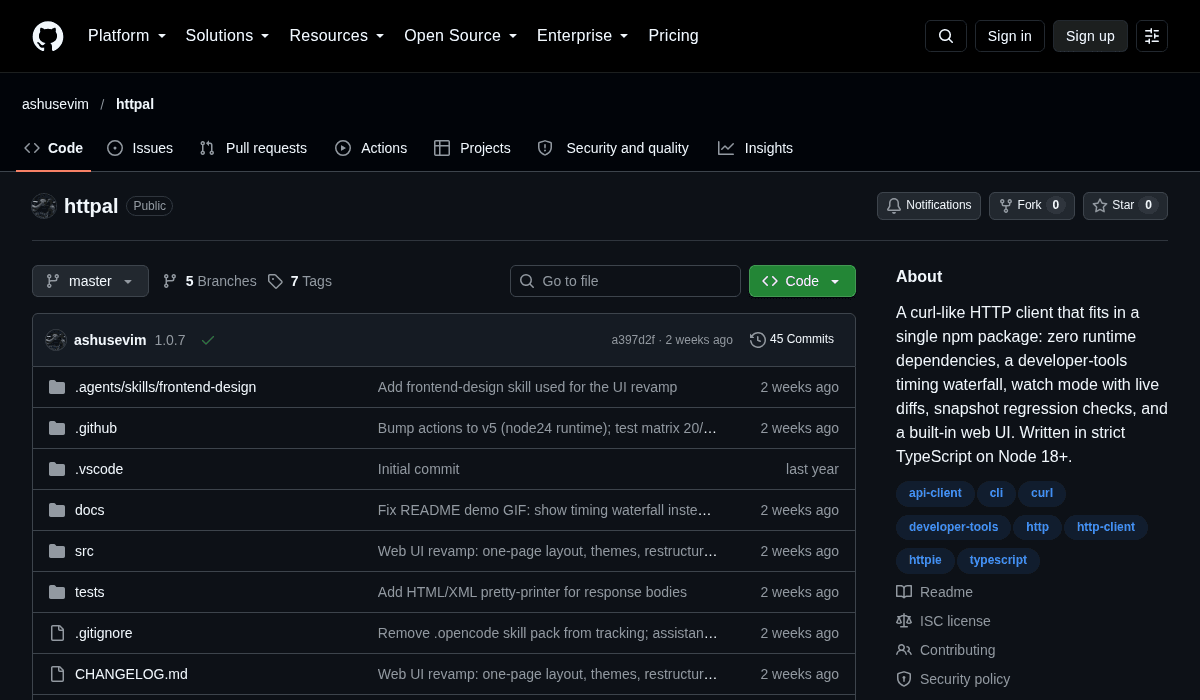1200x700 pixels.
Task: Click folder icon for .agents/skills row
Action: click(x=57, y=387)
